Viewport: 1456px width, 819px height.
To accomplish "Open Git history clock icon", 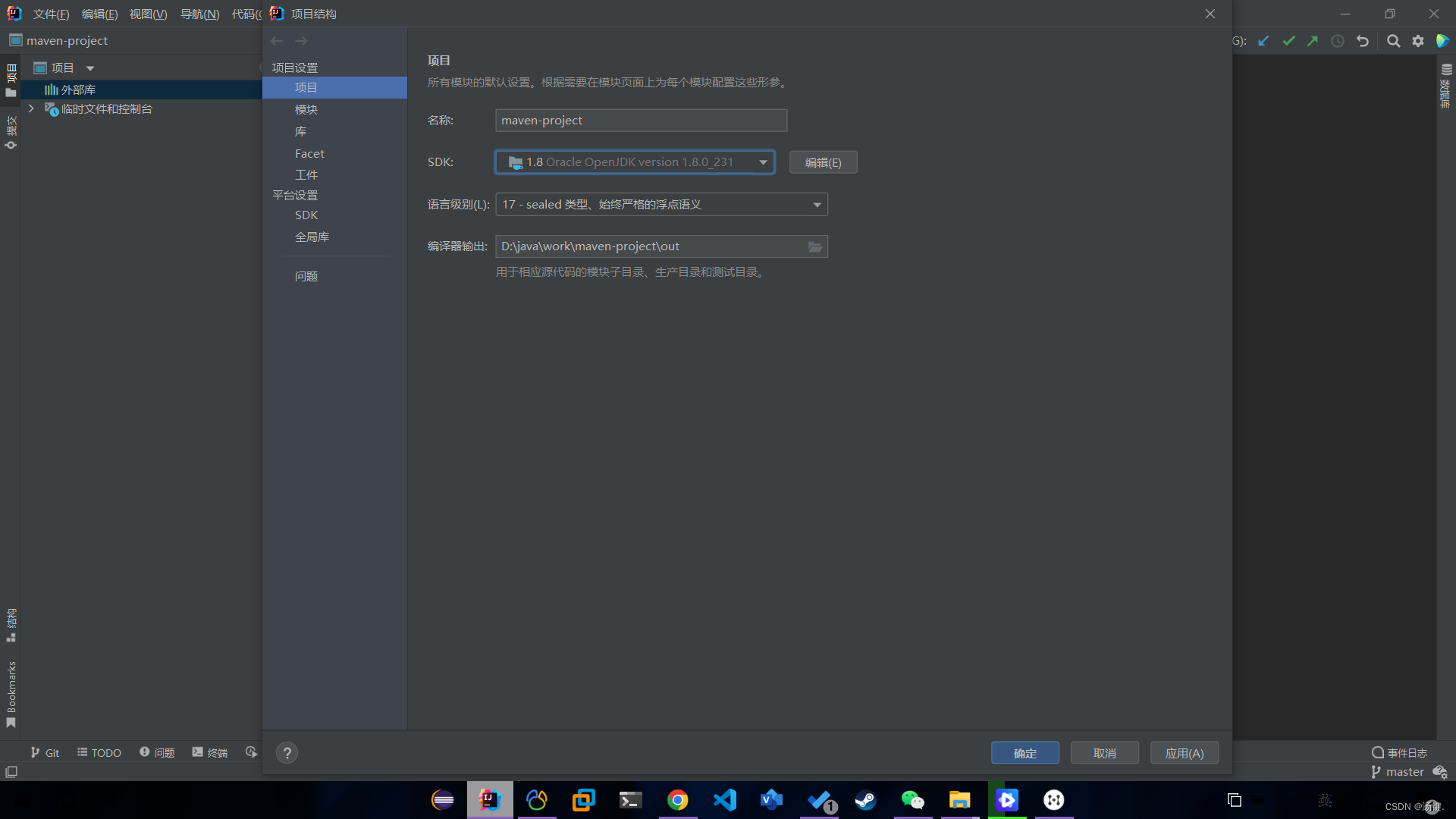I will click(x=1338, y=41).
